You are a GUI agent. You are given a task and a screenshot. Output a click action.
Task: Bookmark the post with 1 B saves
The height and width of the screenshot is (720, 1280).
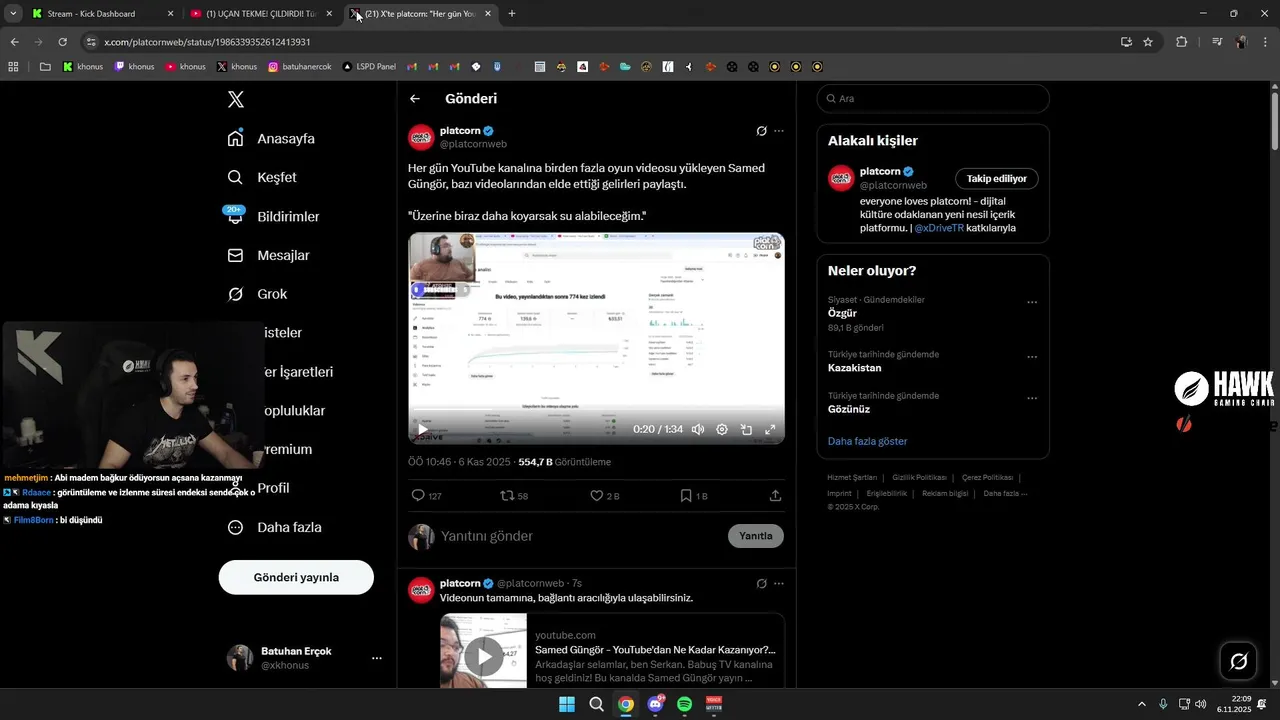[x=686, y=495]
